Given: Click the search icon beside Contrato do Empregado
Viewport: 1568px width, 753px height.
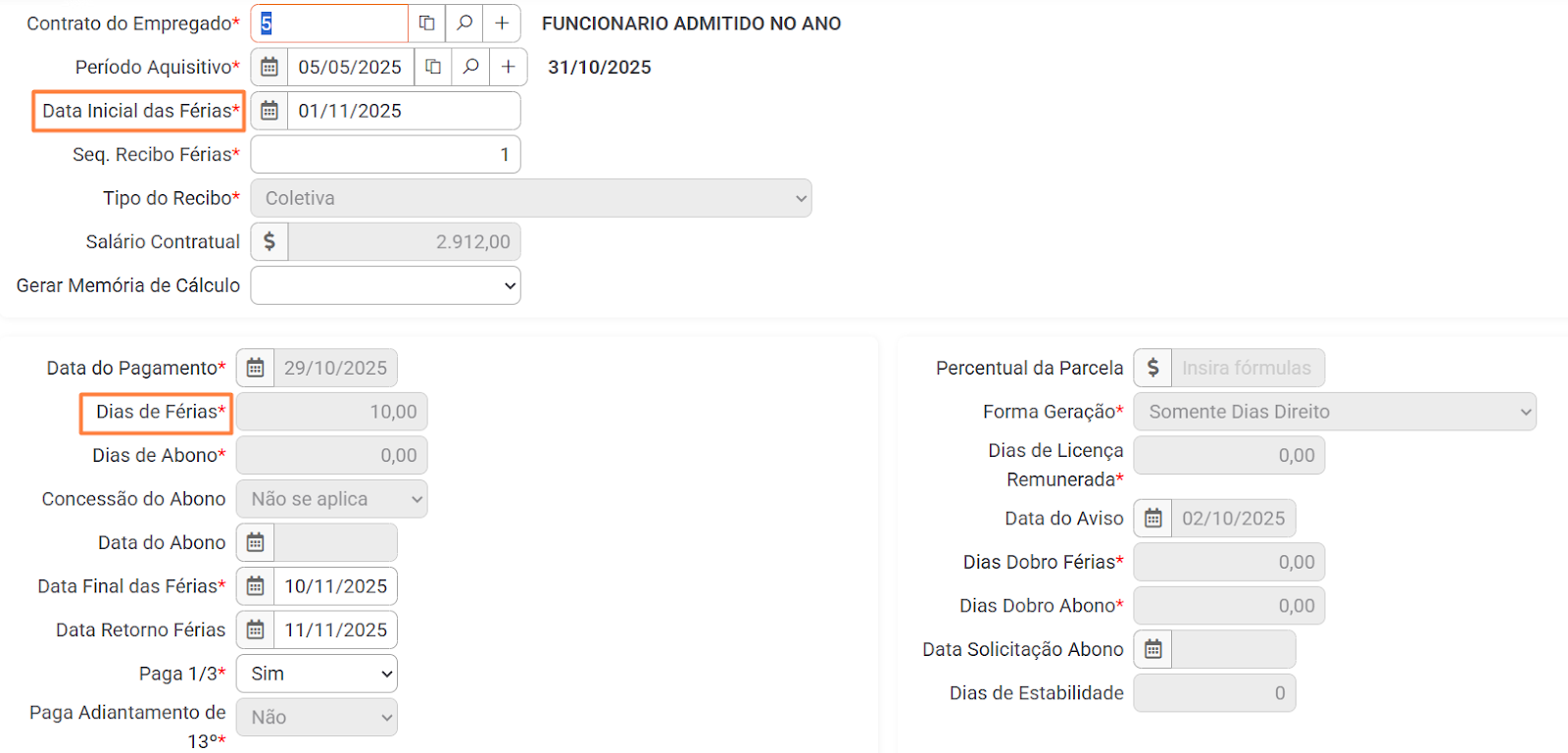Looking at the screenshot, I should click(x=465, y=24).
